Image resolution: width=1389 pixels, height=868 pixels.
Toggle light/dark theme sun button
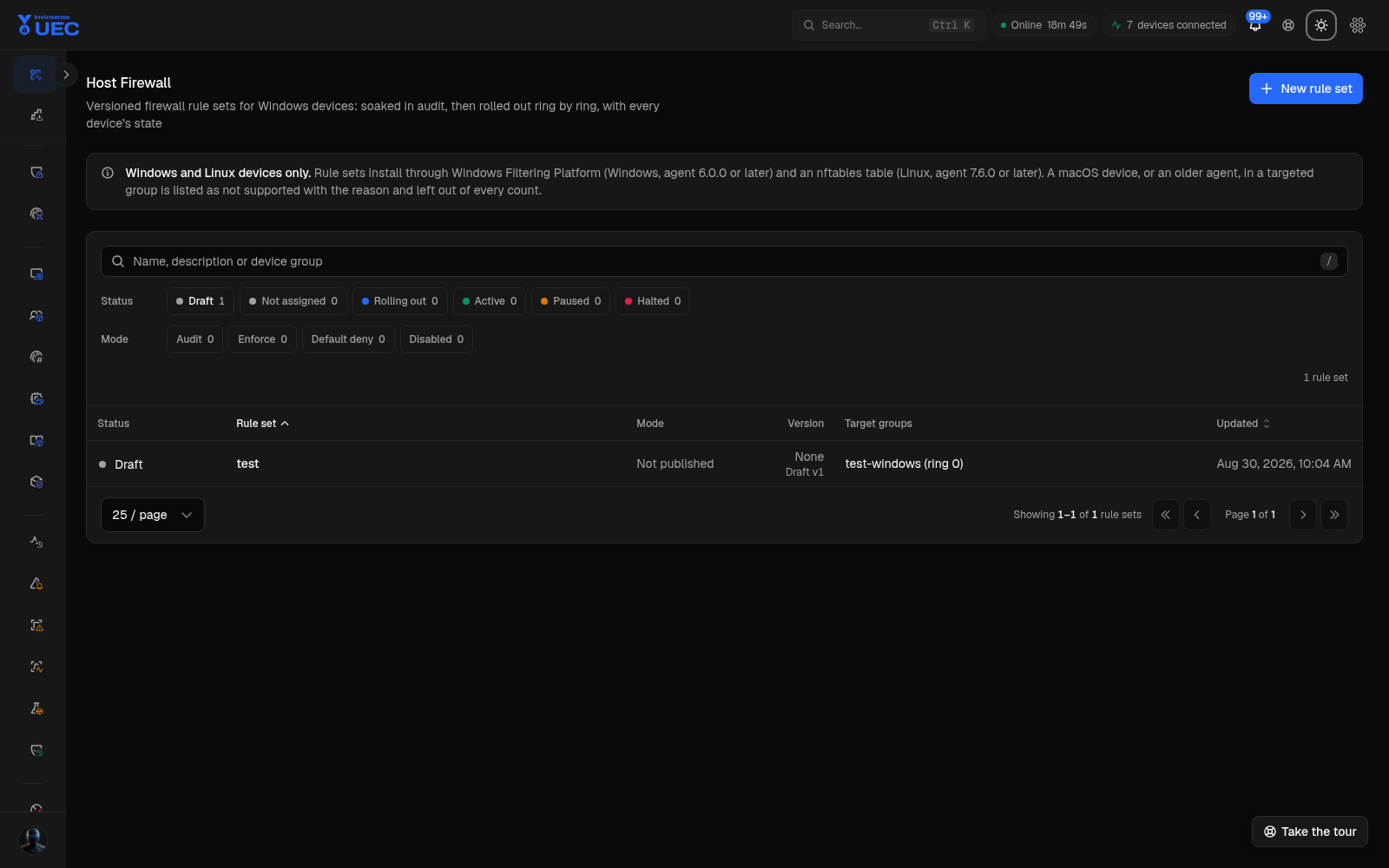(1321, 25)
